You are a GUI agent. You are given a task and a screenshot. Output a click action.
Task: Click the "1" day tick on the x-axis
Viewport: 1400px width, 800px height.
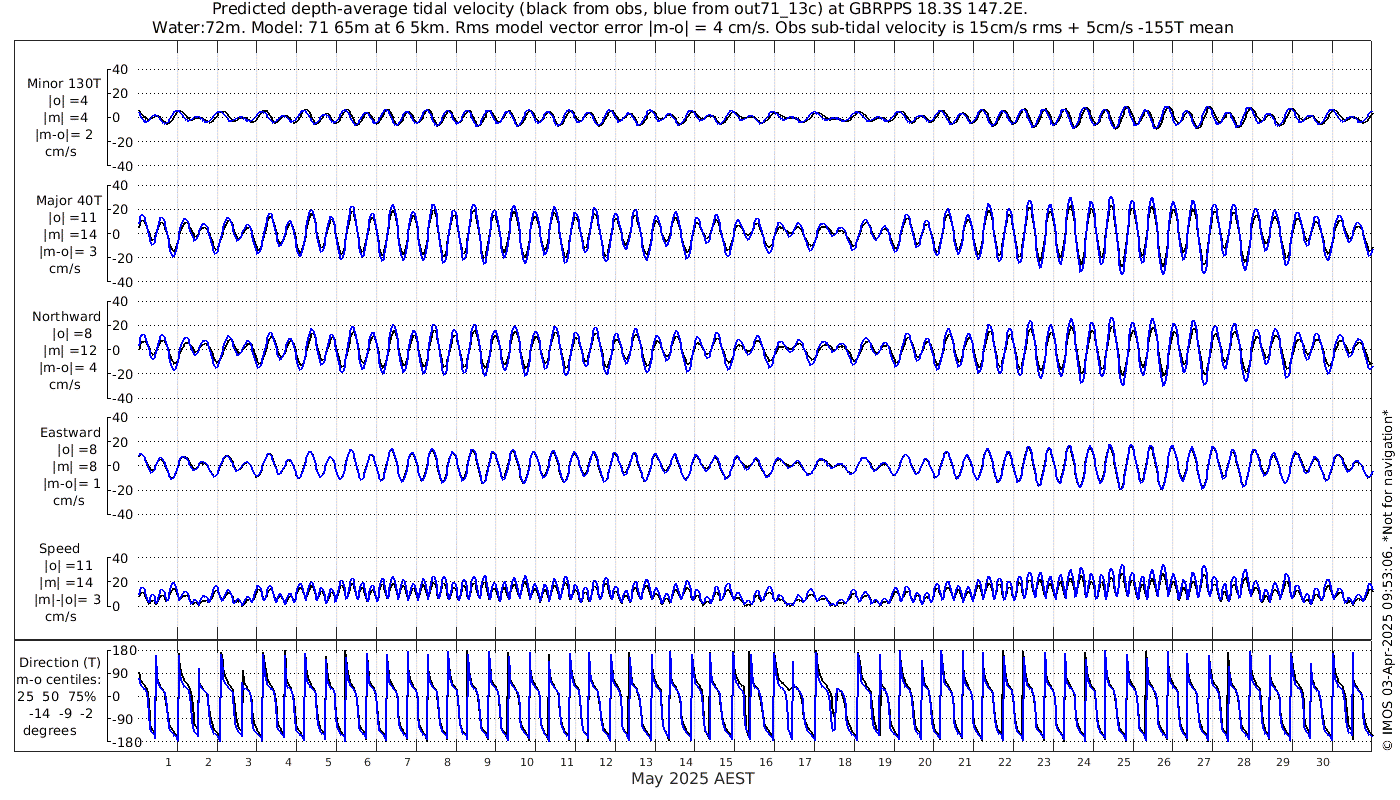168,762
